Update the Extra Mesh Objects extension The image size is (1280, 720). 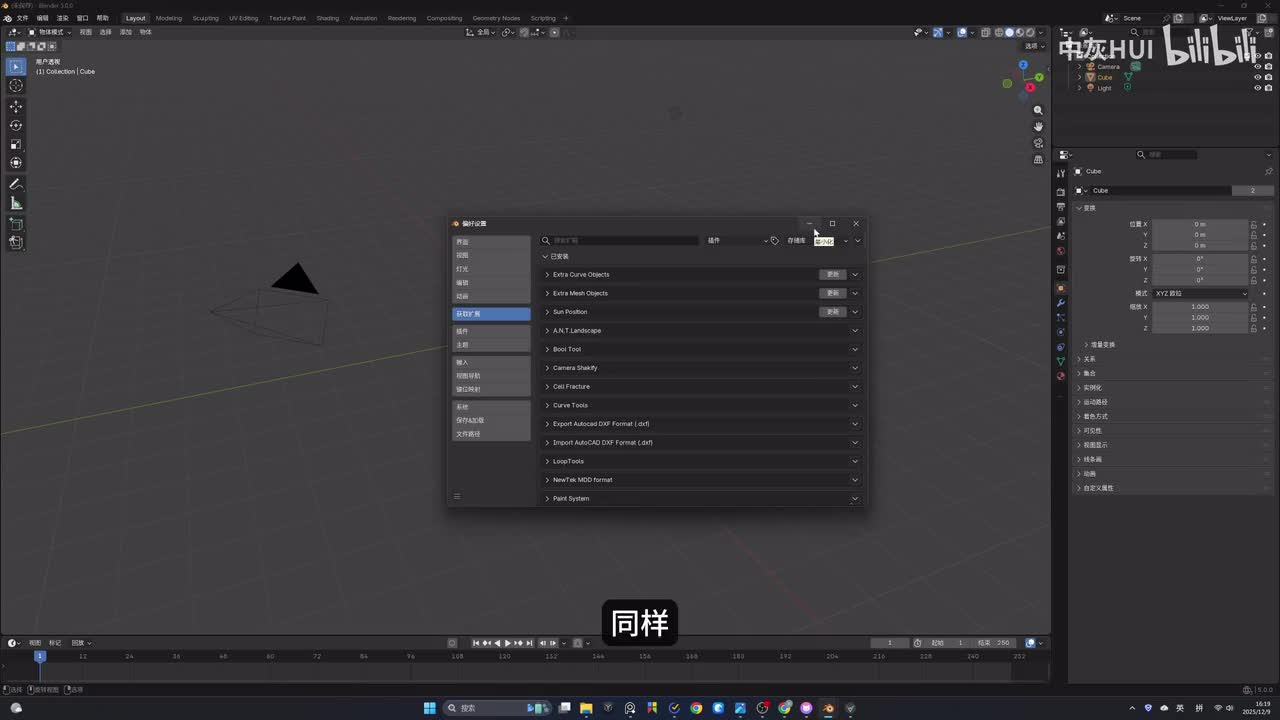point(833,293)
